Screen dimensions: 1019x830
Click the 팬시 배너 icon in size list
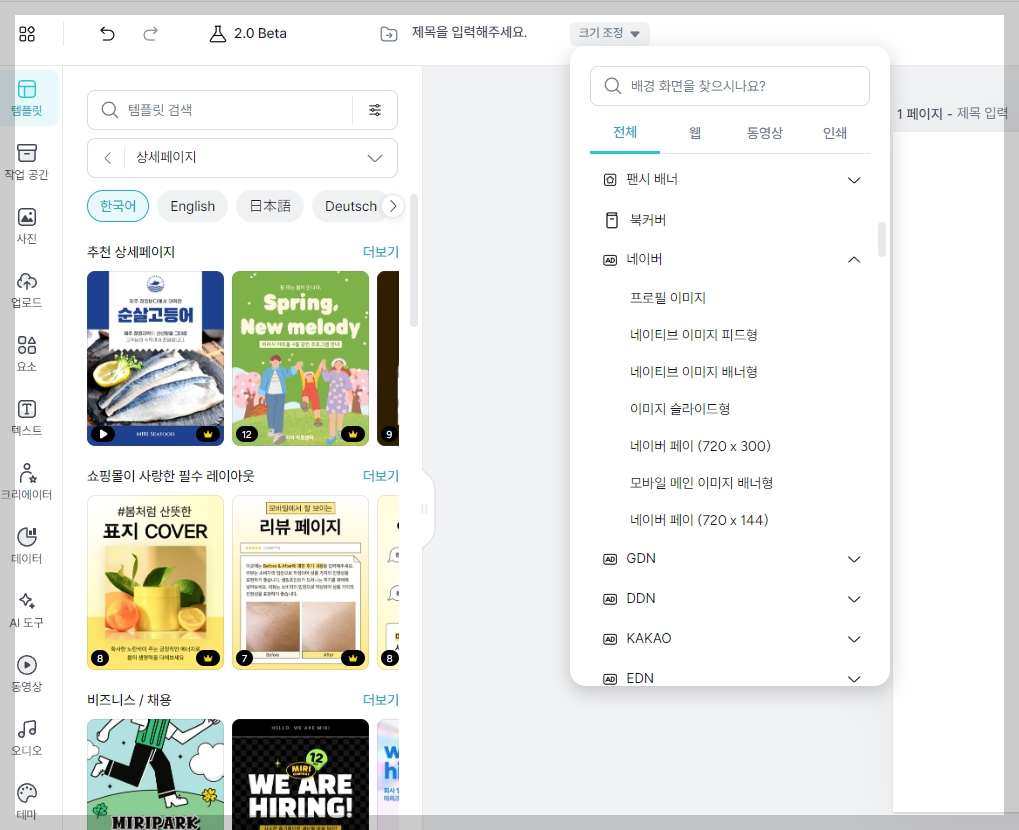pos(610,180)
